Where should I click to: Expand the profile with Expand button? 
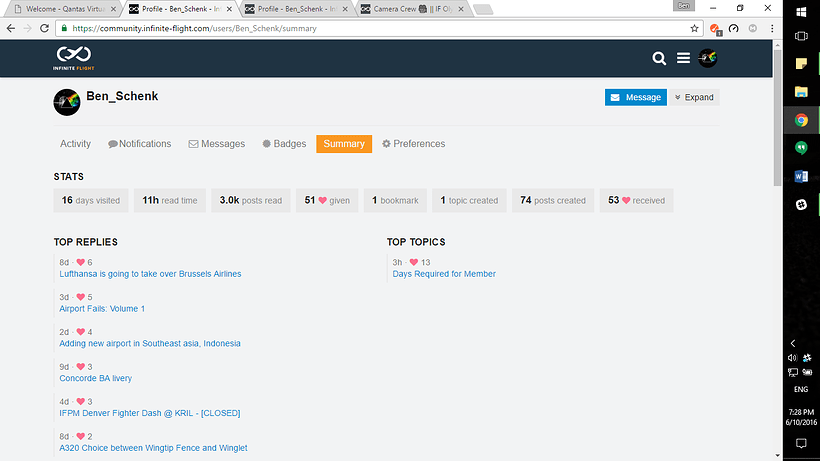point(694,97)
